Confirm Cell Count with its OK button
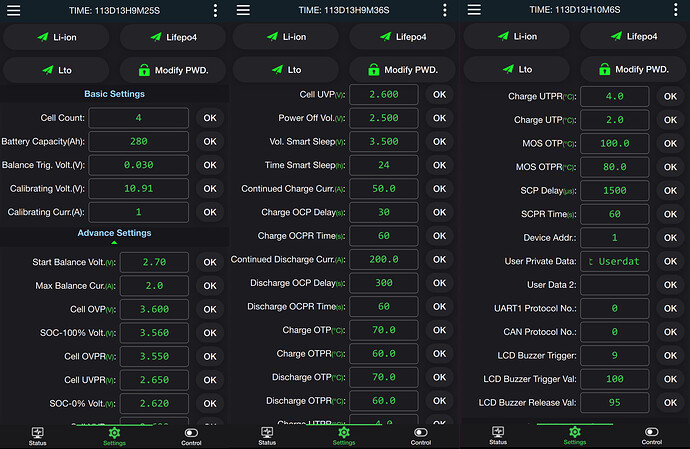The image size is (690, 449). coord(210,118)
